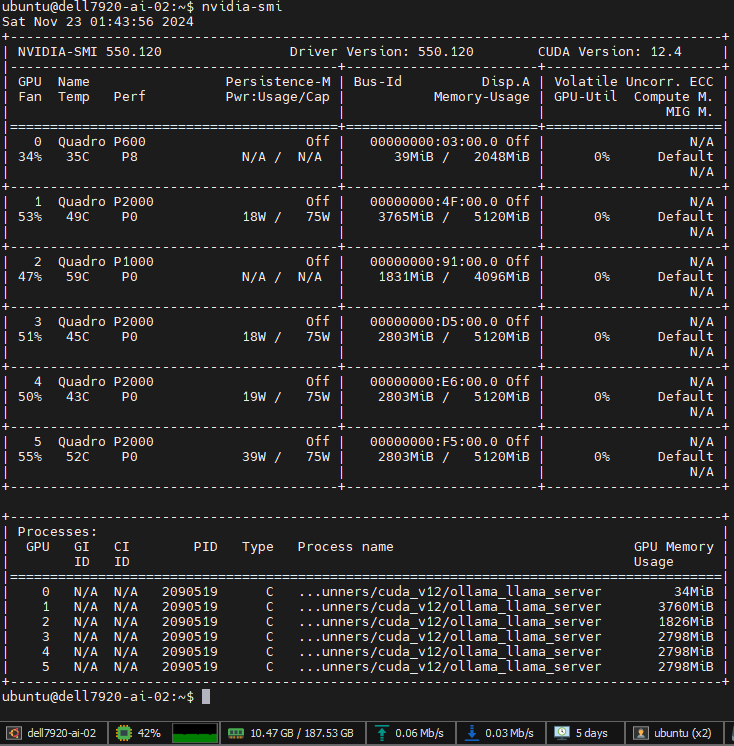
Task: Click bus ID 00000000:03:00.0
Action: 434,142
